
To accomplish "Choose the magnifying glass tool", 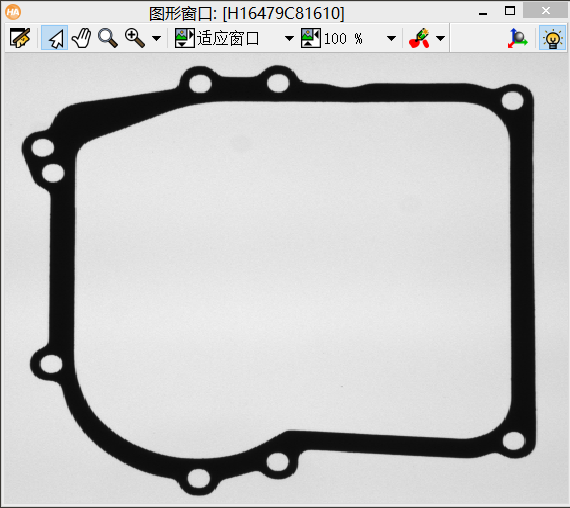I will coord(108,38).
